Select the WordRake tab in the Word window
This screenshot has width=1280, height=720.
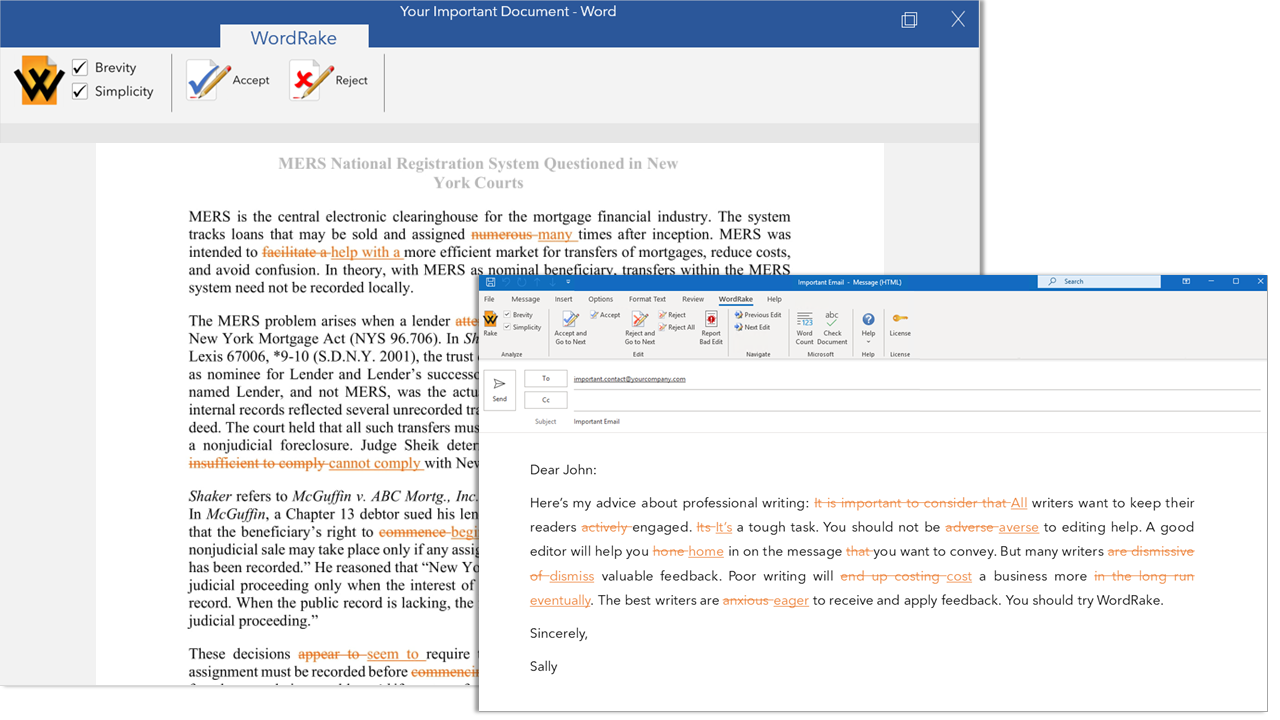coord(294,38)
